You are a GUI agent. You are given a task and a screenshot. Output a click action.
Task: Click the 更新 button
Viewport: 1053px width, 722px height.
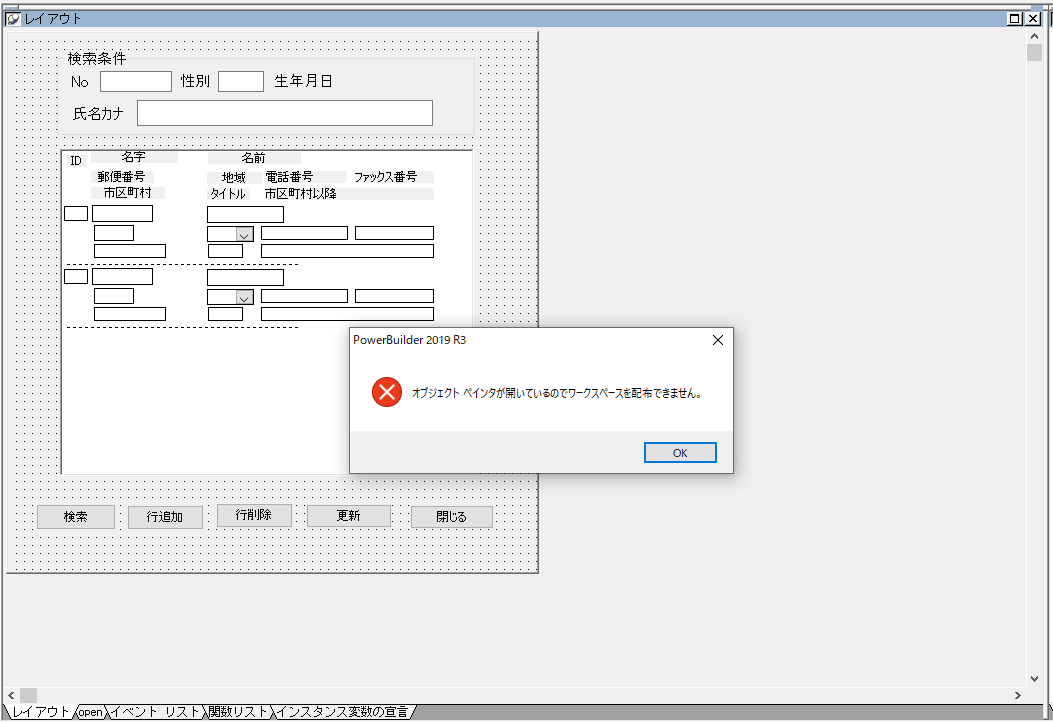[348, 516]
